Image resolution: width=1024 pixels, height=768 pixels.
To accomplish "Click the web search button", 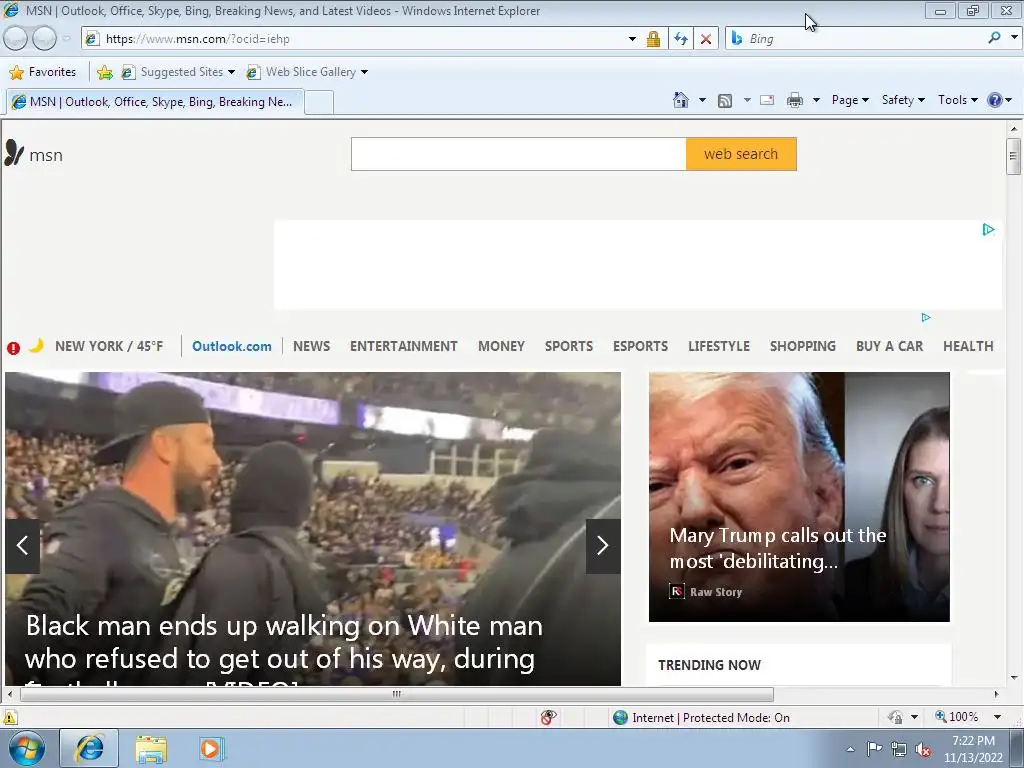I will [x=741, y=154].
